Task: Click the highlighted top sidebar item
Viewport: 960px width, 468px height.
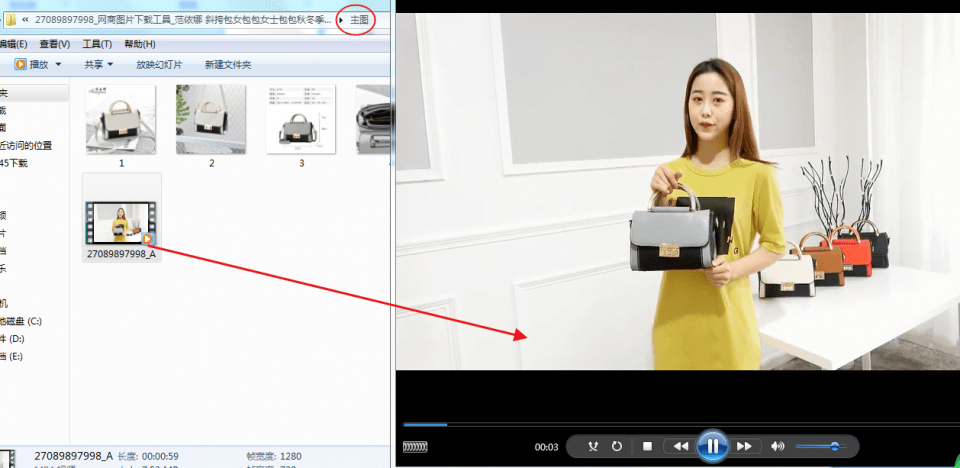Action: 34,93
